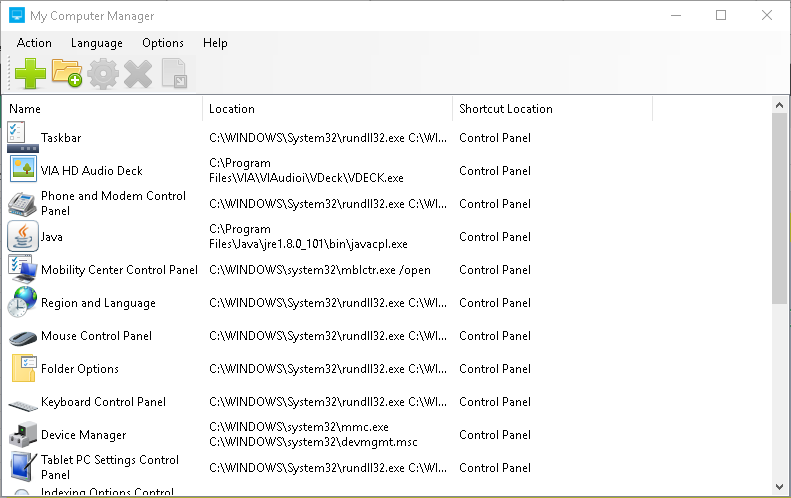Click the Mobility Center laptop icon

23,269
